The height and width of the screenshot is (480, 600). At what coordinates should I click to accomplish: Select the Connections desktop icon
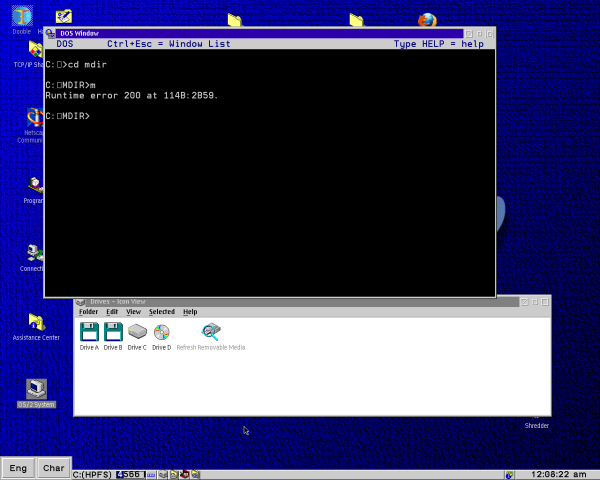click(x=35, y=253)
